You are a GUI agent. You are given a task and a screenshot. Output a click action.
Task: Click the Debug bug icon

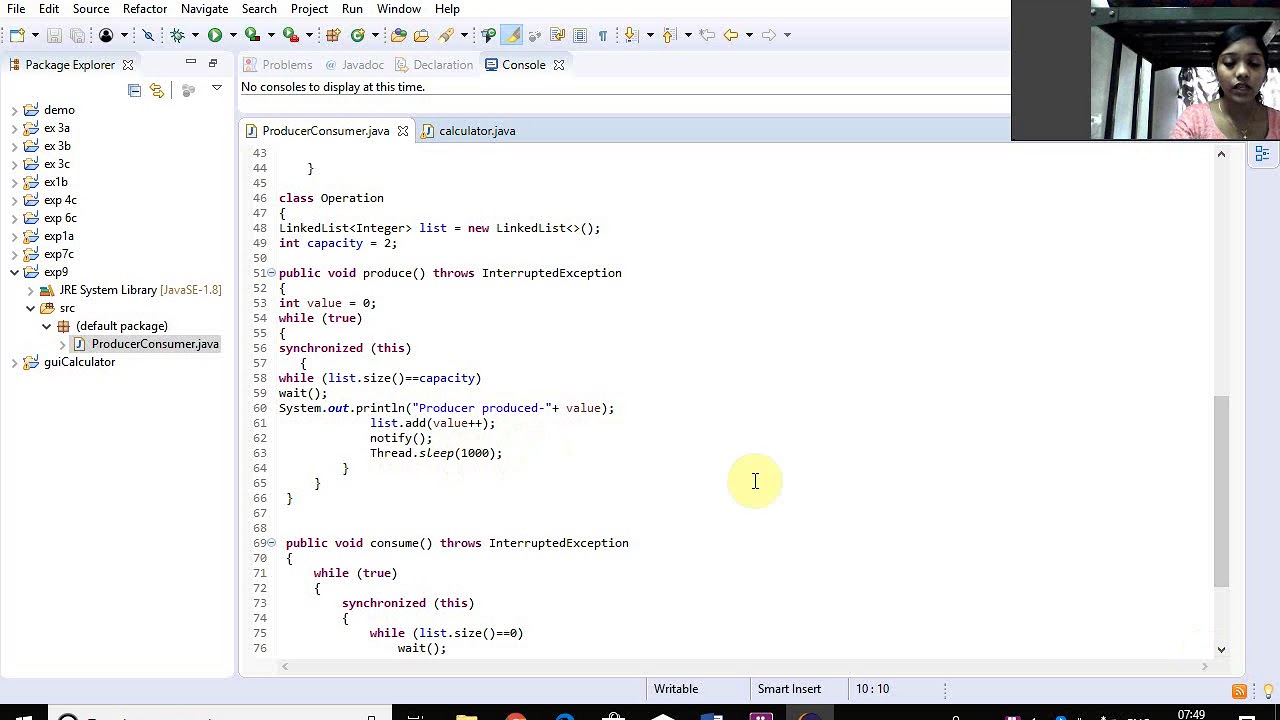tap(177, 35)
